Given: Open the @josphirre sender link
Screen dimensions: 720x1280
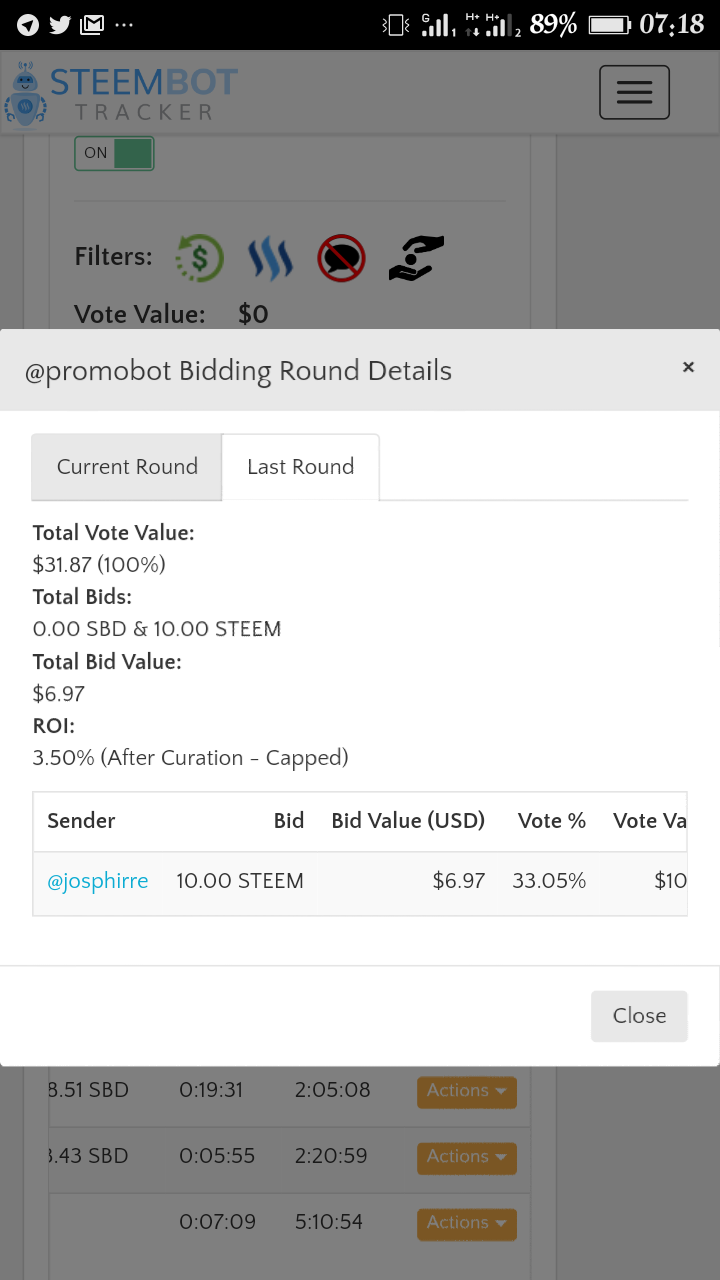Looking at the screenshot, I should pos(98,881).
